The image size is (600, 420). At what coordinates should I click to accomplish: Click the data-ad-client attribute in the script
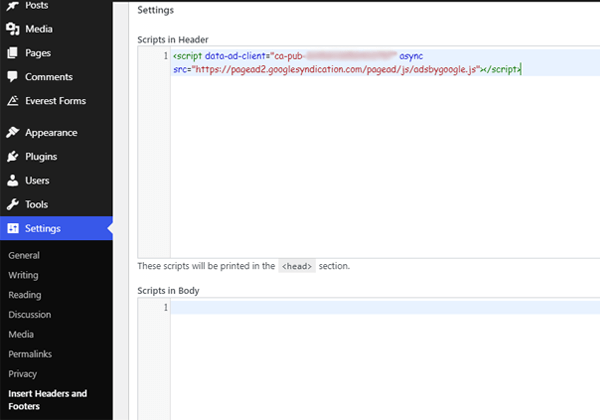pyautogui.click(x=235, y=56)
